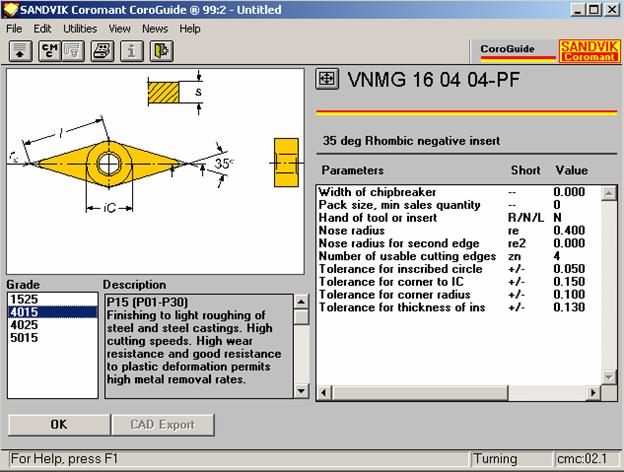Select grade 1525 in Grade list
The image size is (624, 472).
(53, 299)
